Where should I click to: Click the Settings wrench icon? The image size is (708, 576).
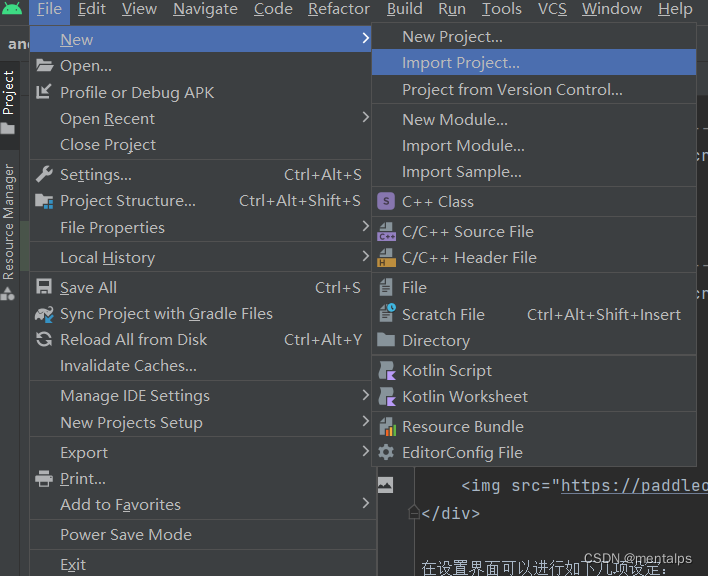click(x=44, y=174)
